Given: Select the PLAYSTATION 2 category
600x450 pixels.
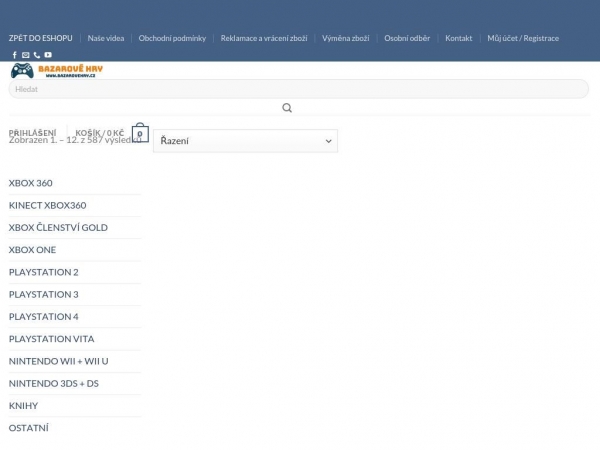Looking at the screenshot, I should [44, 272].
